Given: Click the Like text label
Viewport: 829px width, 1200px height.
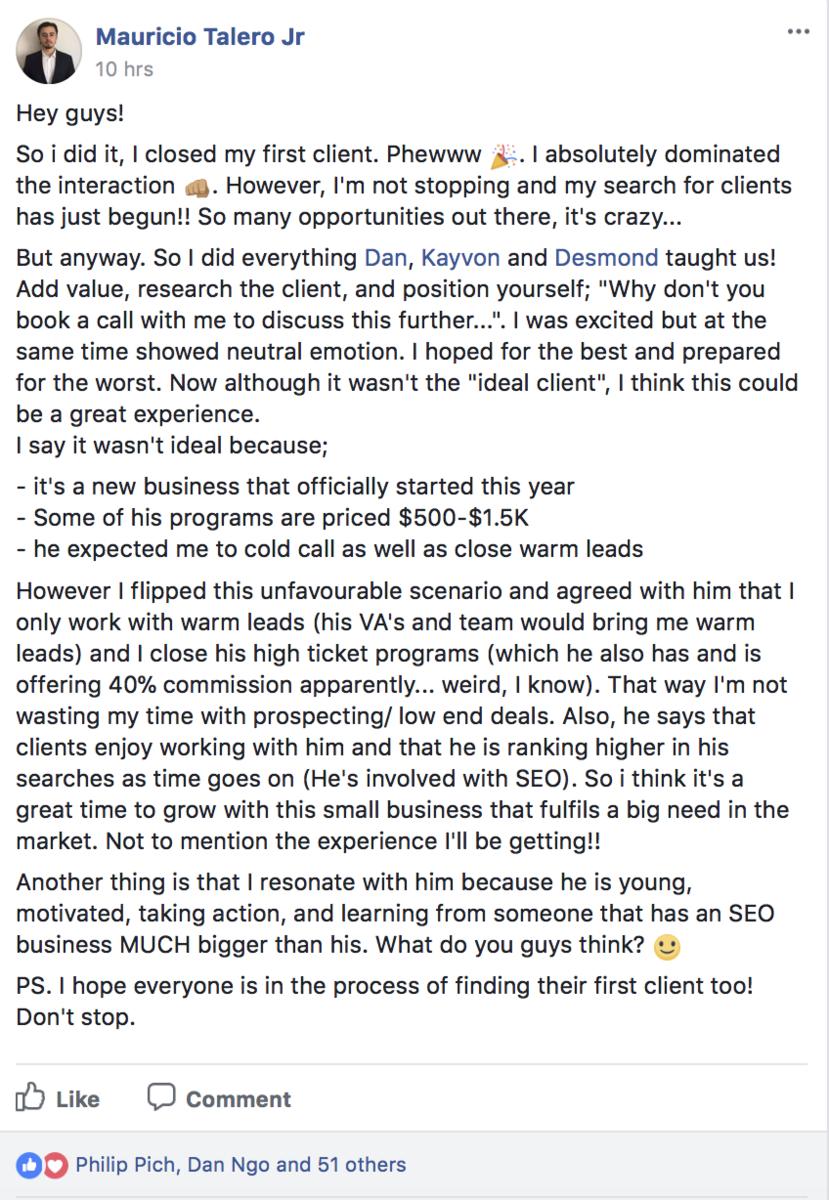Looking at the screenshot, I should click(78, 1099).
